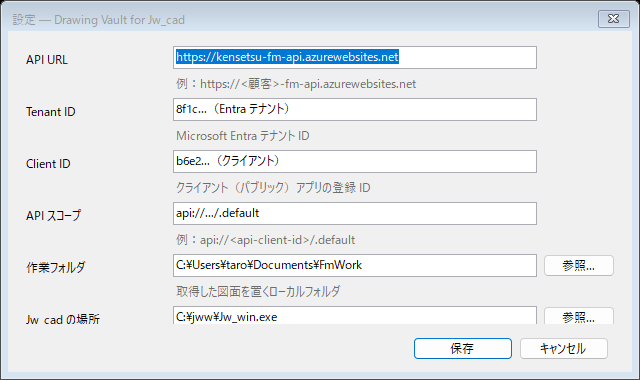The image size is (640, 380).
Task: Browse for 作業フォルダ with 参照 button
Action: click(x=579, y=266)
